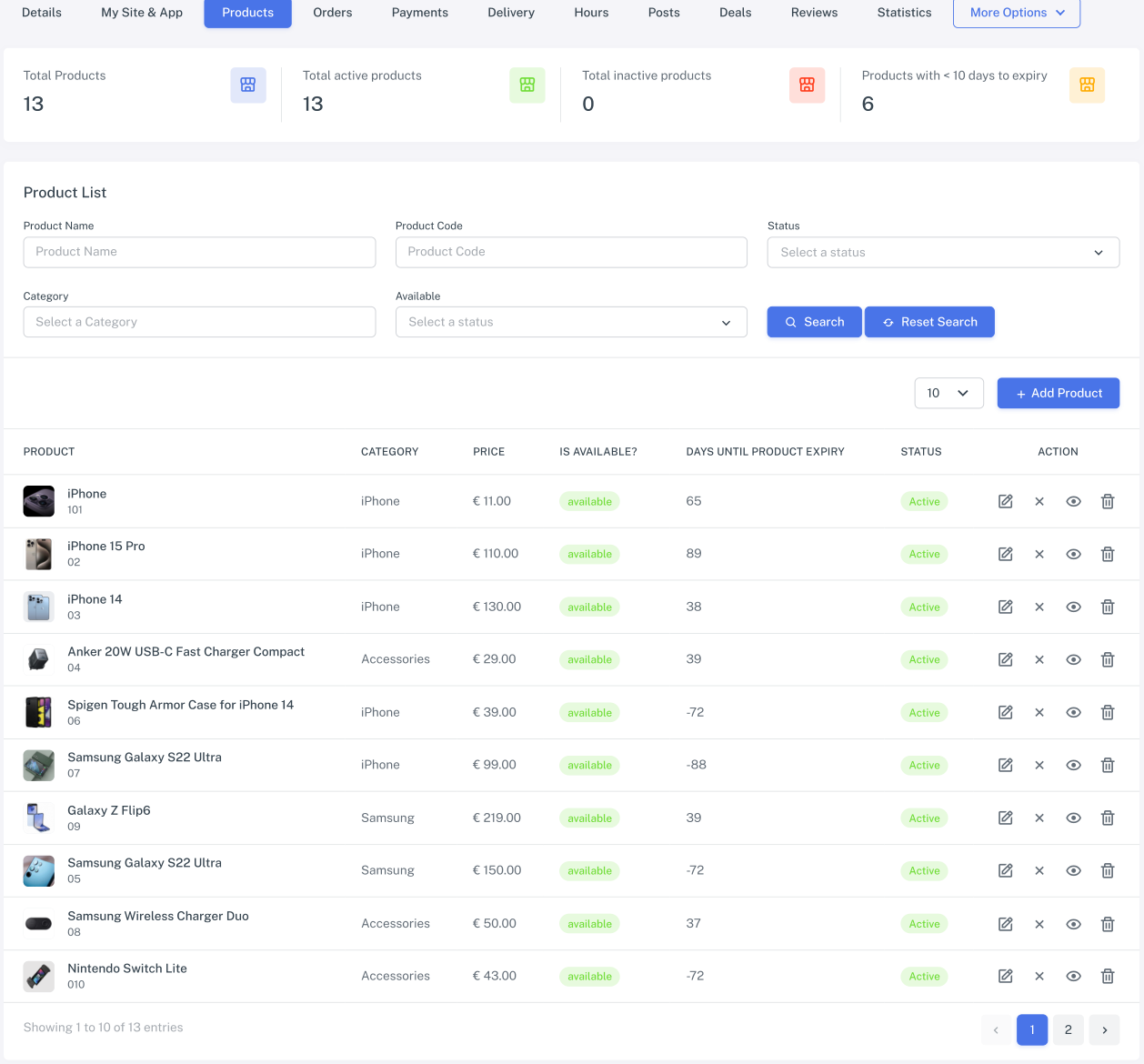
Task: Click the Reset Search button
Action: click(929, 322)
